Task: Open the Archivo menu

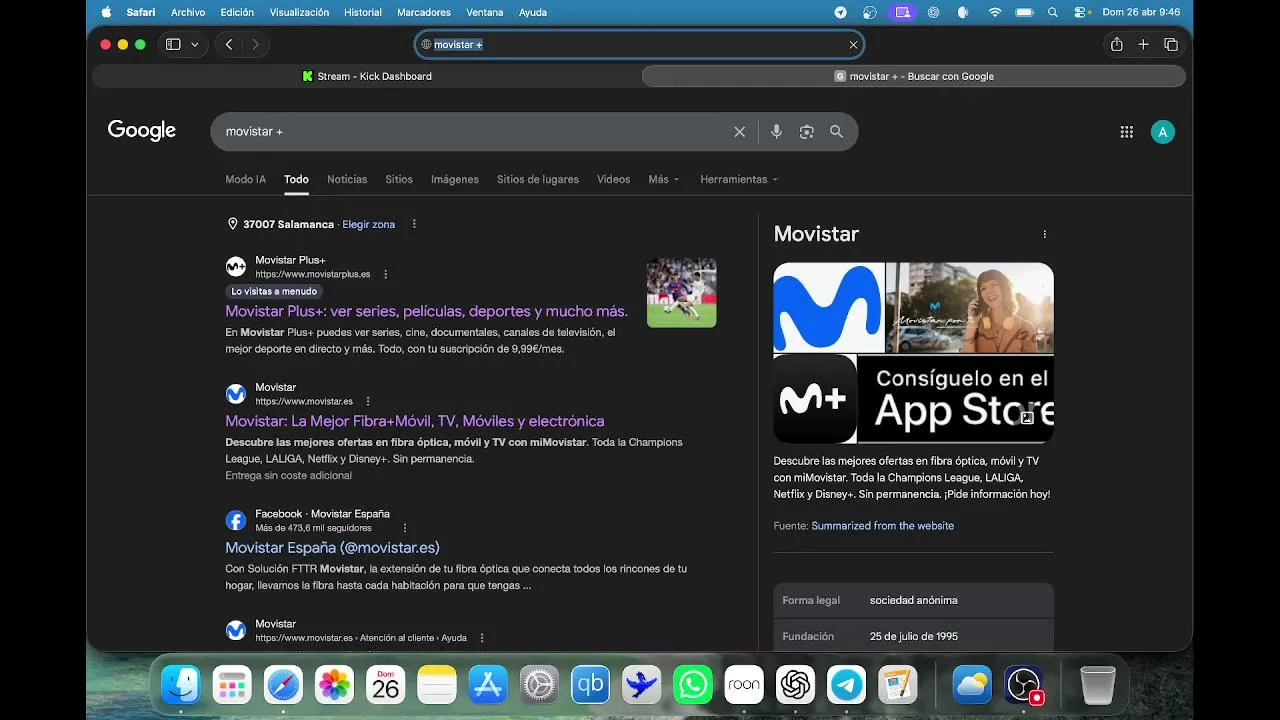Action: coord(188,12)
